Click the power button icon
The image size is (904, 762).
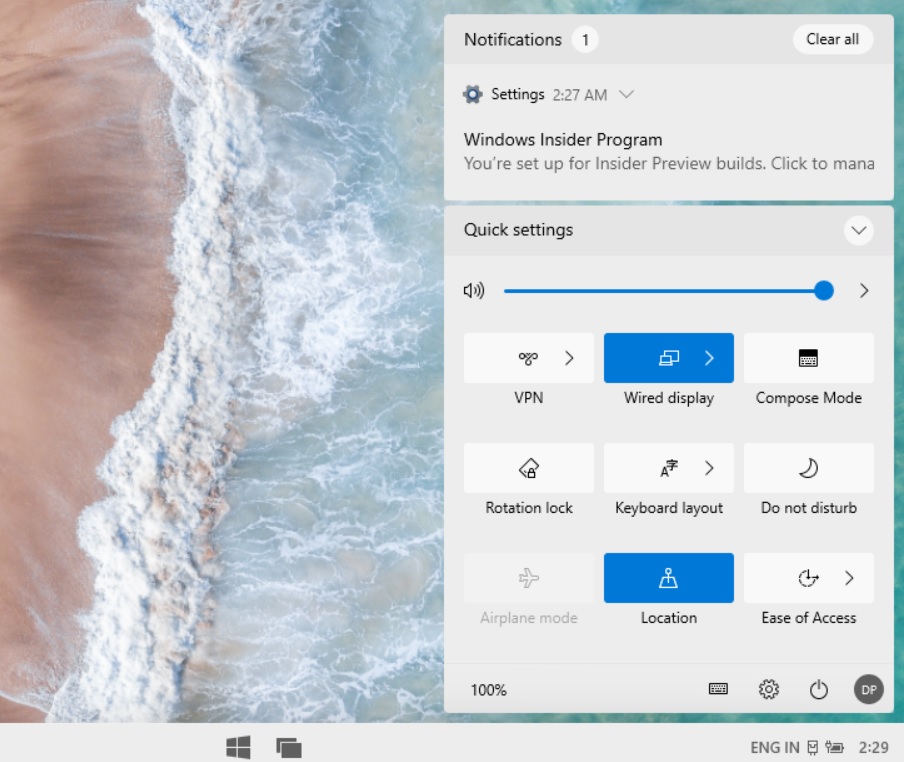(818, 689)
